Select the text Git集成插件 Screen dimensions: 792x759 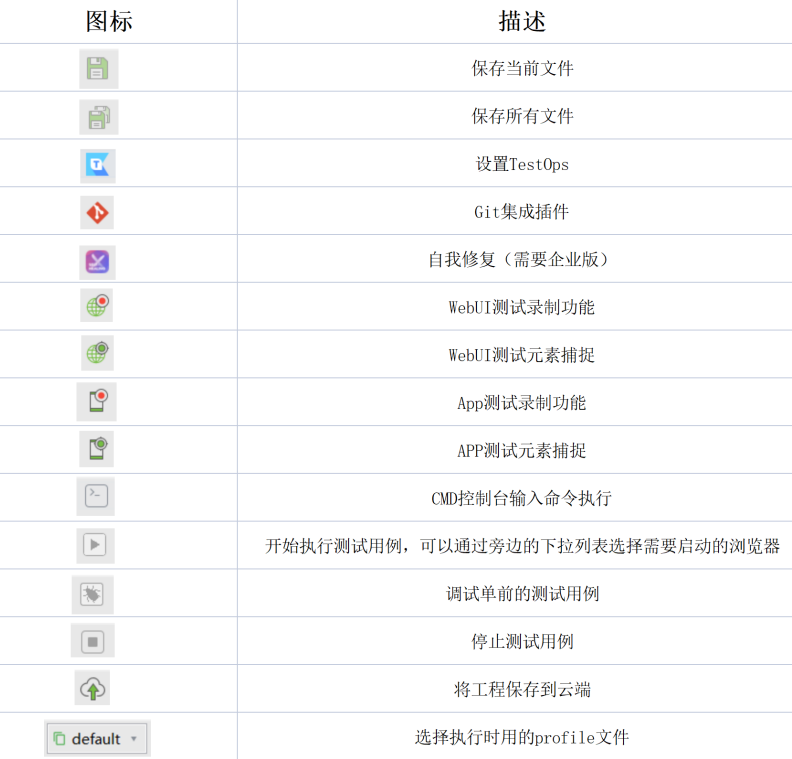click(521, 212)
